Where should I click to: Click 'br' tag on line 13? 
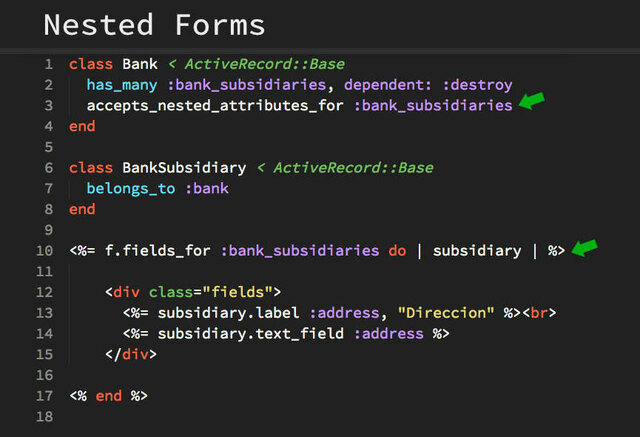(539, 313)
